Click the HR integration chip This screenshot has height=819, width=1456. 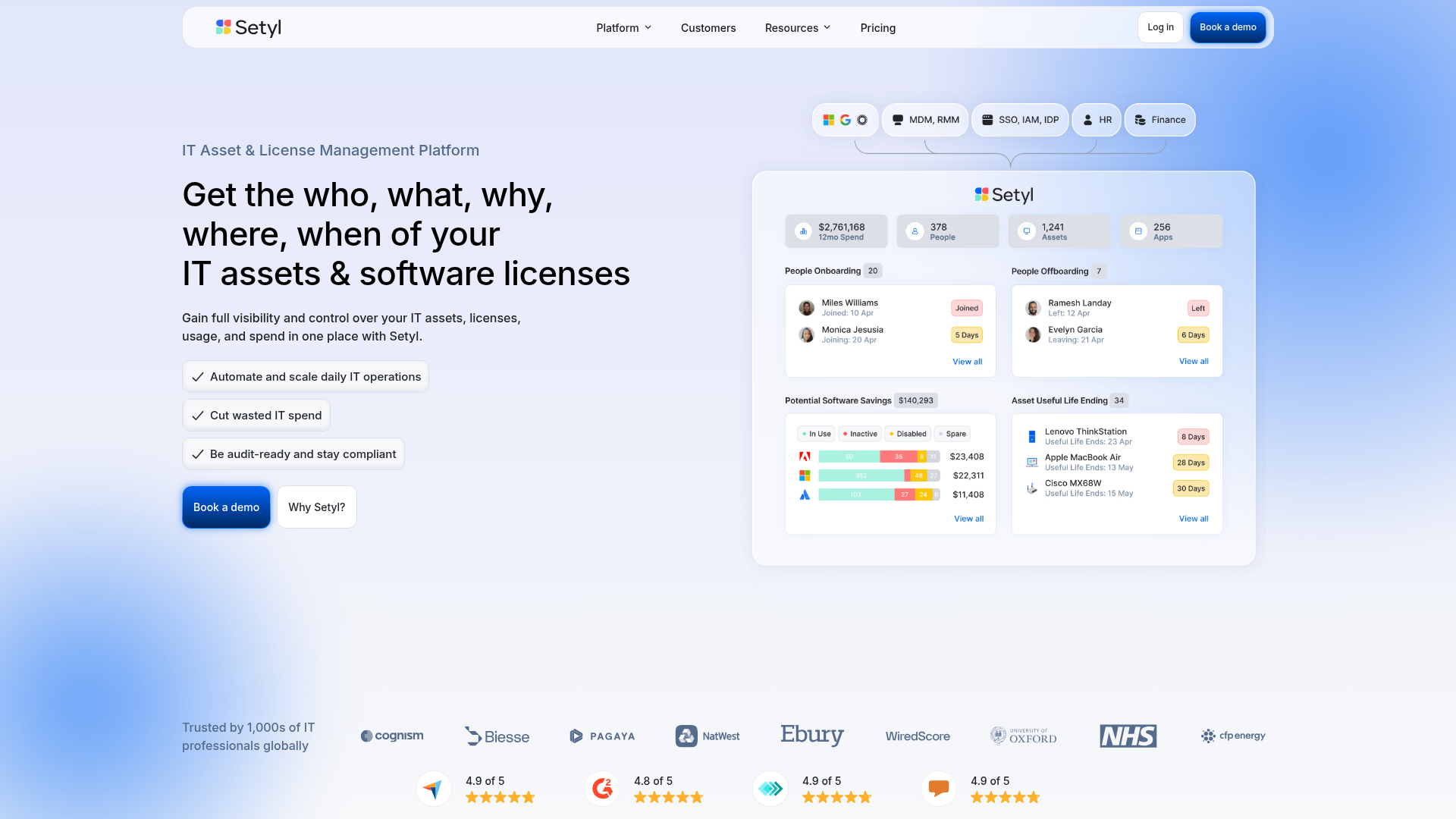pyautogui.click(x=1097, y=120)
